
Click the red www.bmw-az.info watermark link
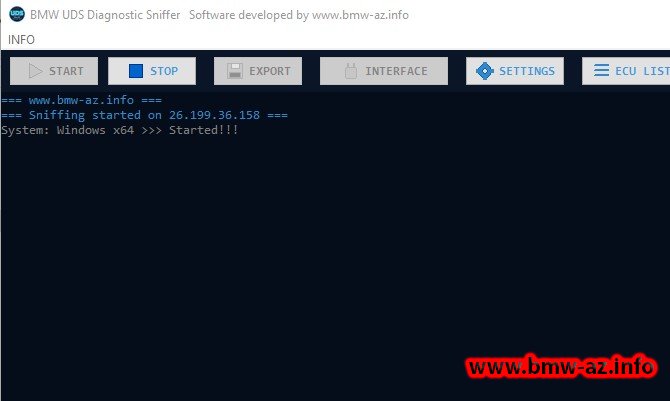(x=561, y=367)
